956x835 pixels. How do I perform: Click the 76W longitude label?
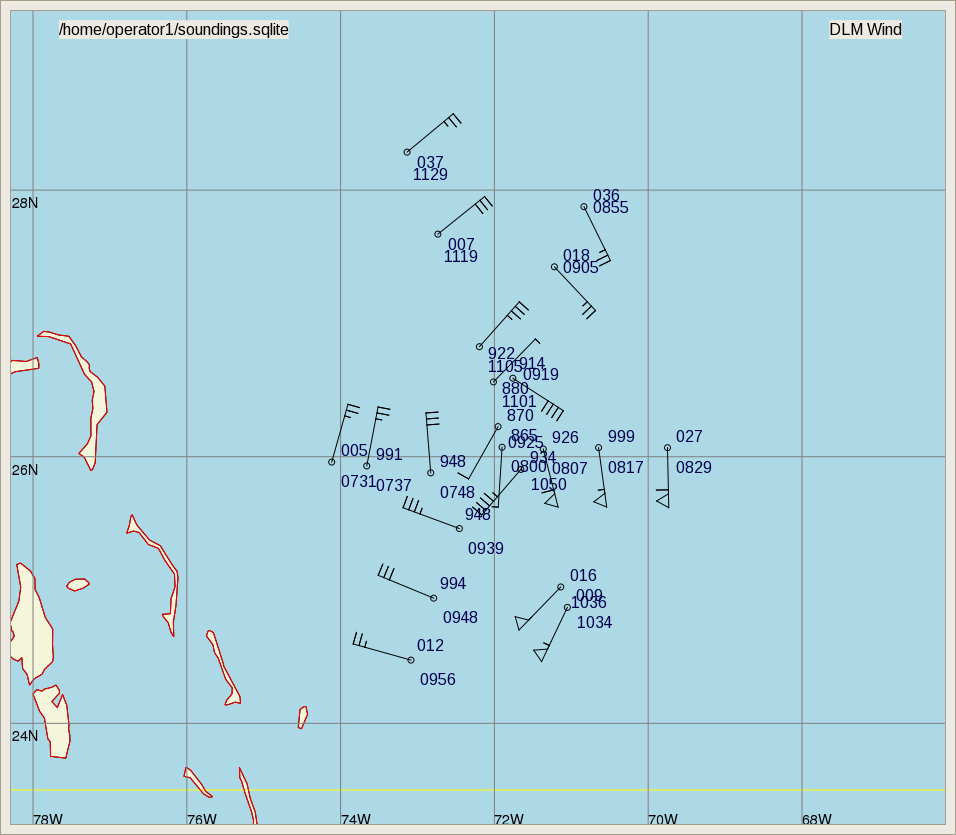202,819
